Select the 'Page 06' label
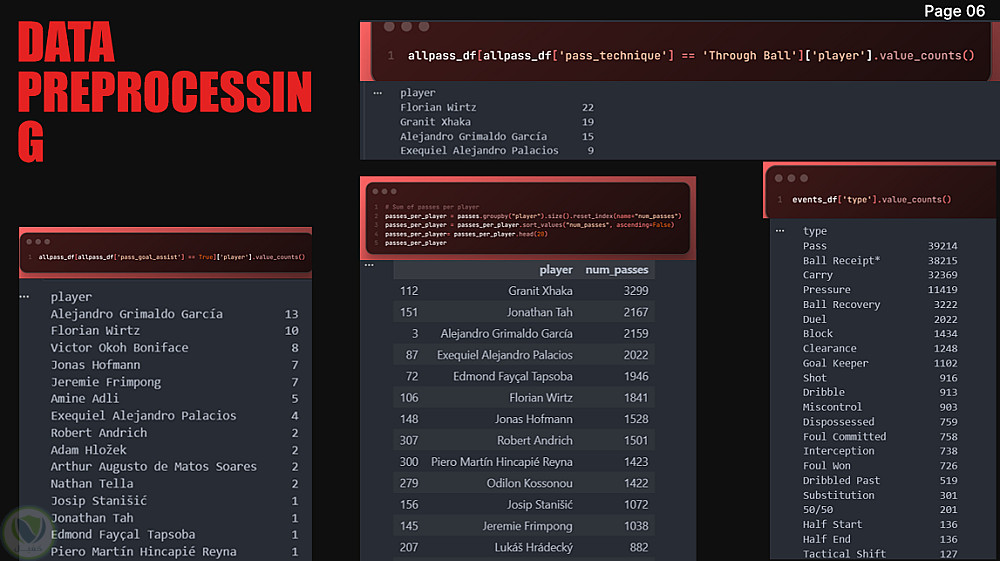The height and width of the screenshot is (561, 1000). point(954,11)
